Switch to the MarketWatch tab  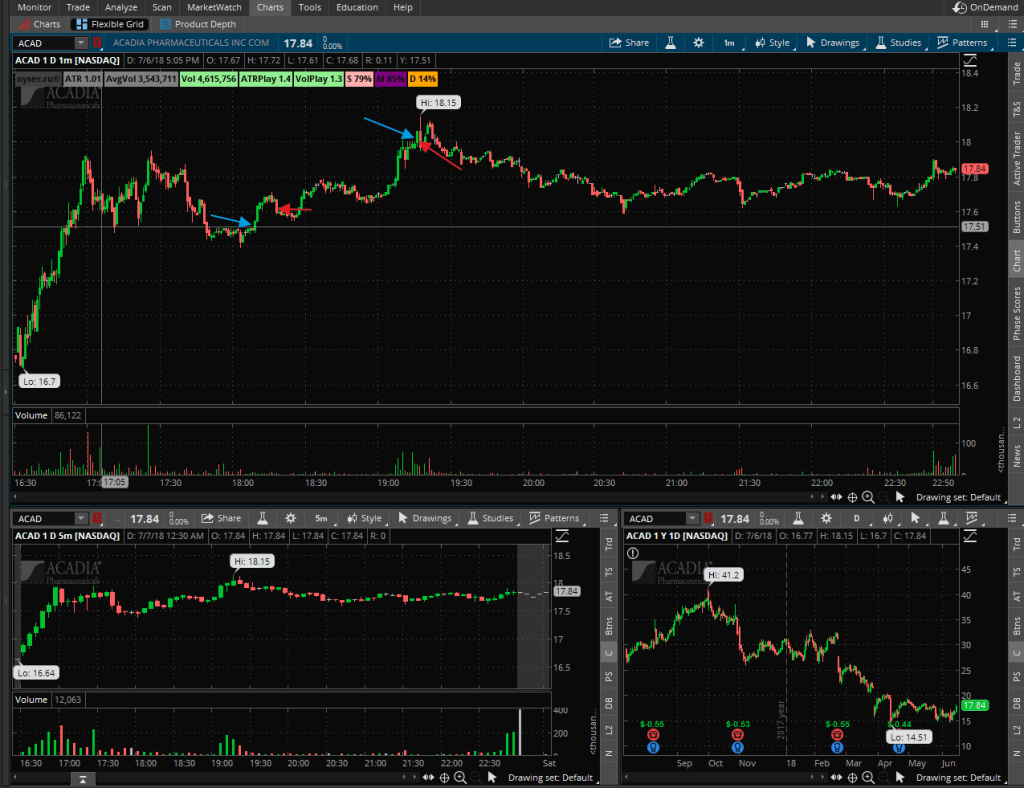coord(214,7)
